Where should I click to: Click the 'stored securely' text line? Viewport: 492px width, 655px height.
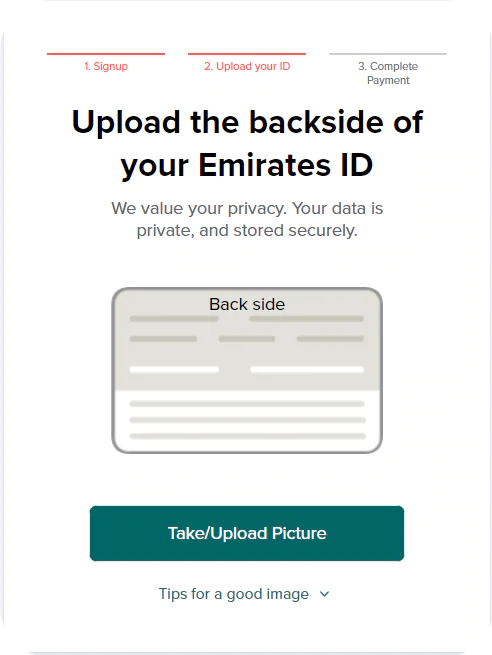pos(295,231)
